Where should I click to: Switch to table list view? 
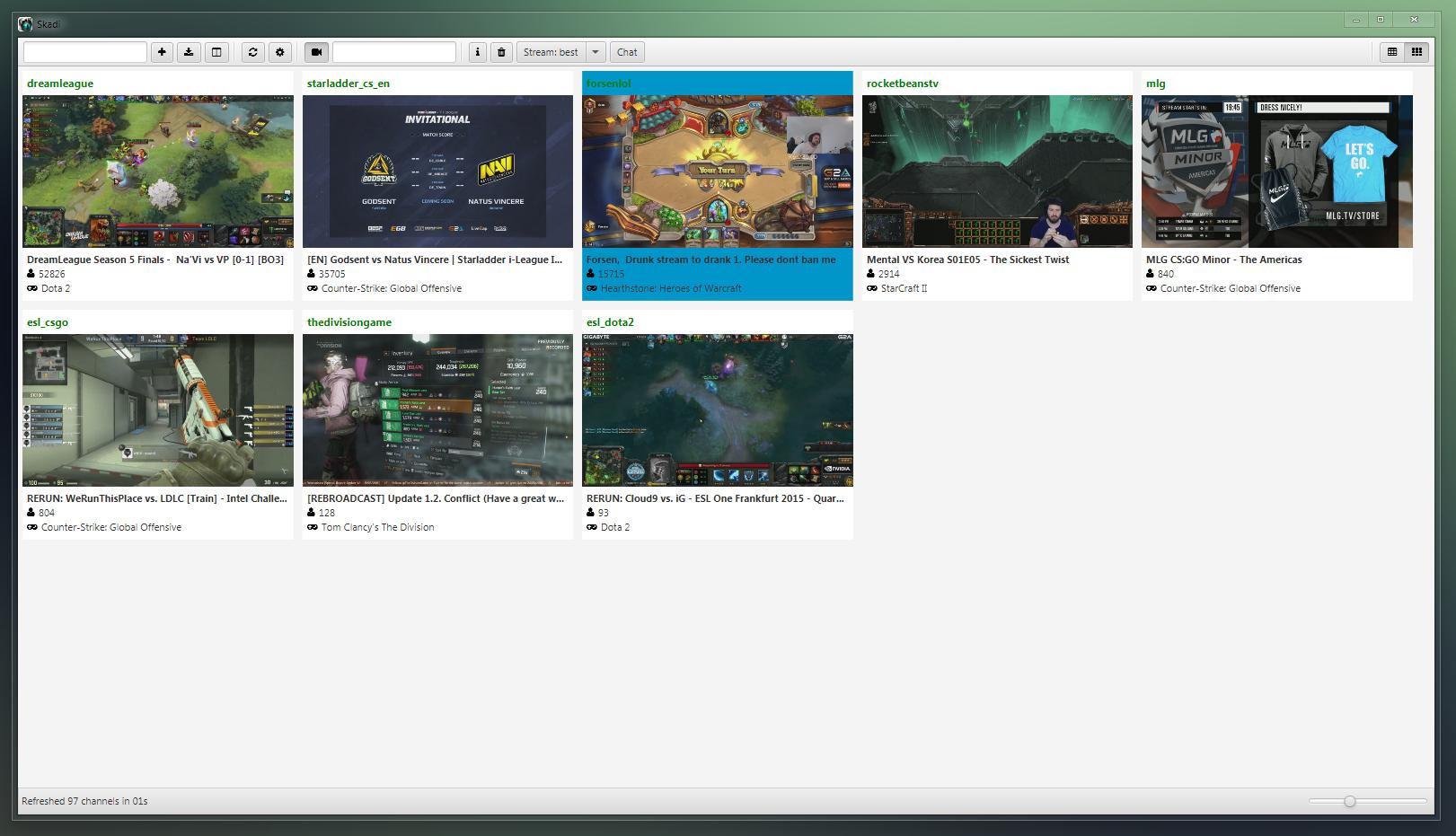click(1392, 52)
